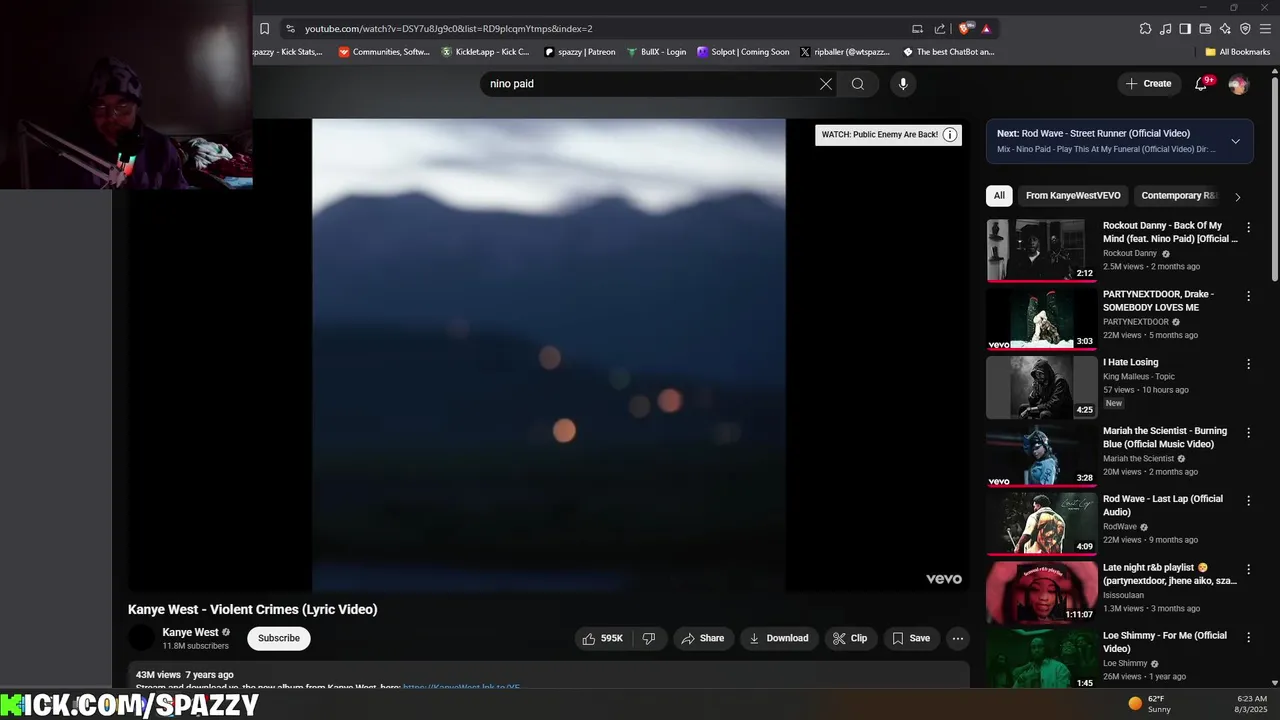This screenshot has width=1280, height=720.
Task: Click the dislike thumbs-down button
Action: click(x=649, y=638)
